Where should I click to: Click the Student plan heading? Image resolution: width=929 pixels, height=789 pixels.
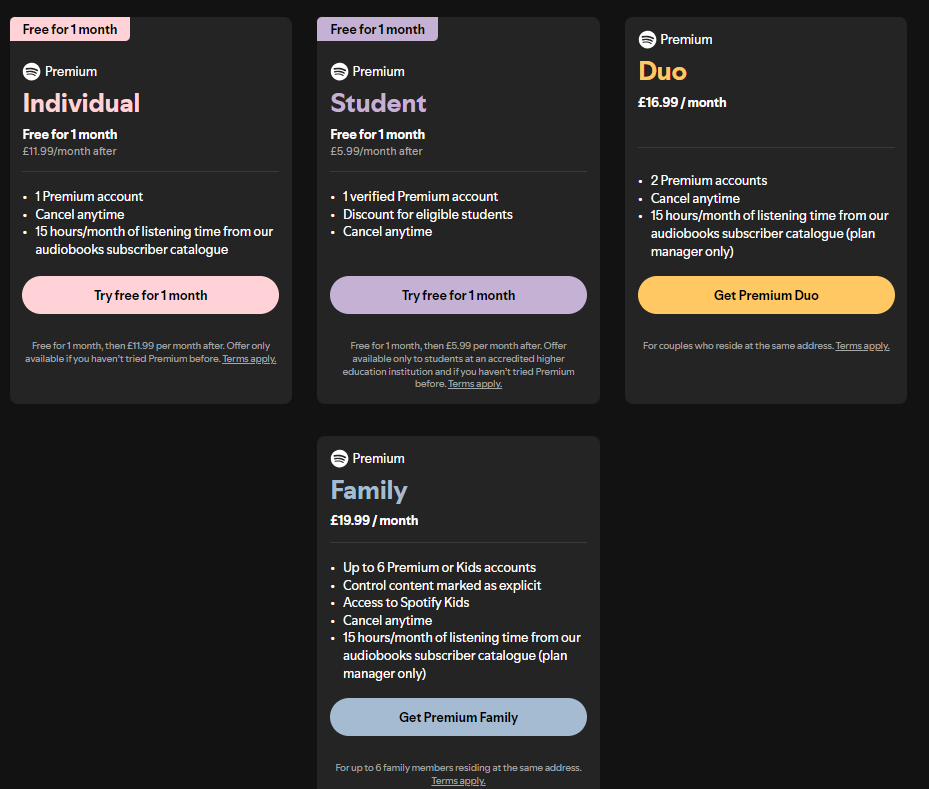click(378, 103)
